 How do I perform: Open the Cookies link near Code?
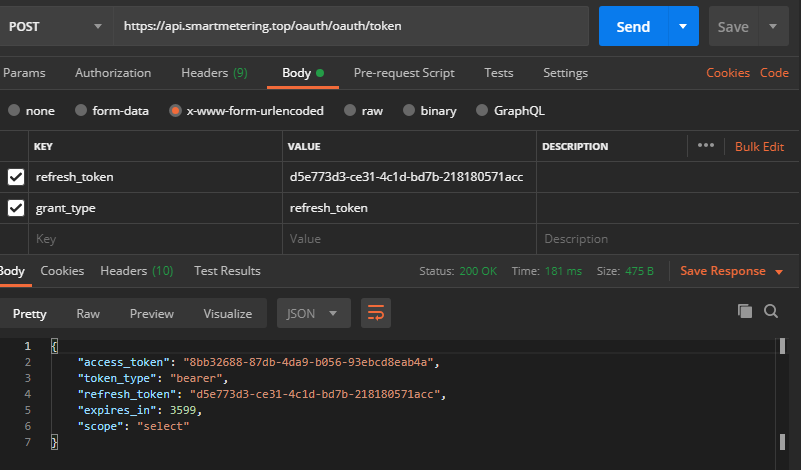point(728,73)
